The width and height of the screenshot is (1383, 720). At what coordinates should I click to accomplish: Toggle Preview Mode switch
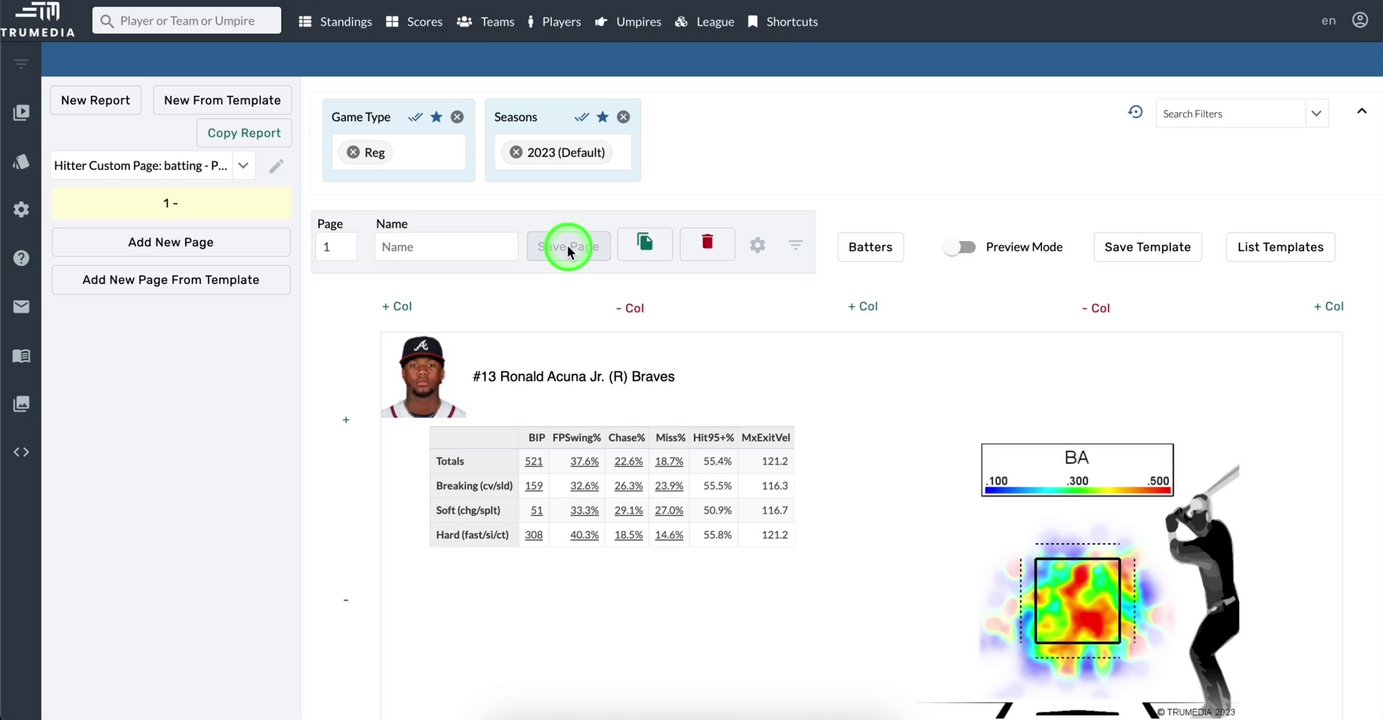959,247
